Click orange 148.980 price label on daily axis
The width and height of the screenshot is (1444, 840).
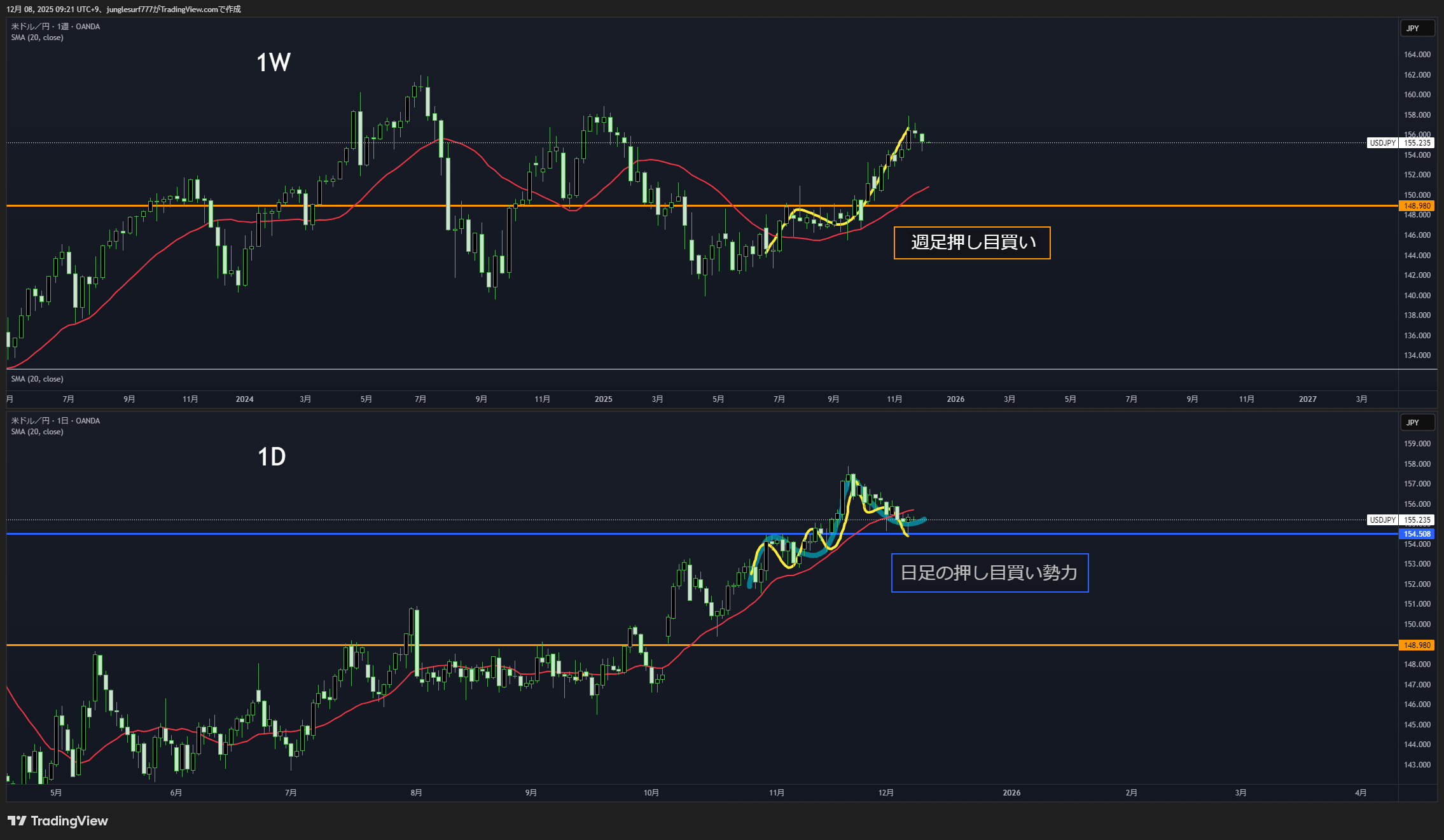[x=1417, y=645]
